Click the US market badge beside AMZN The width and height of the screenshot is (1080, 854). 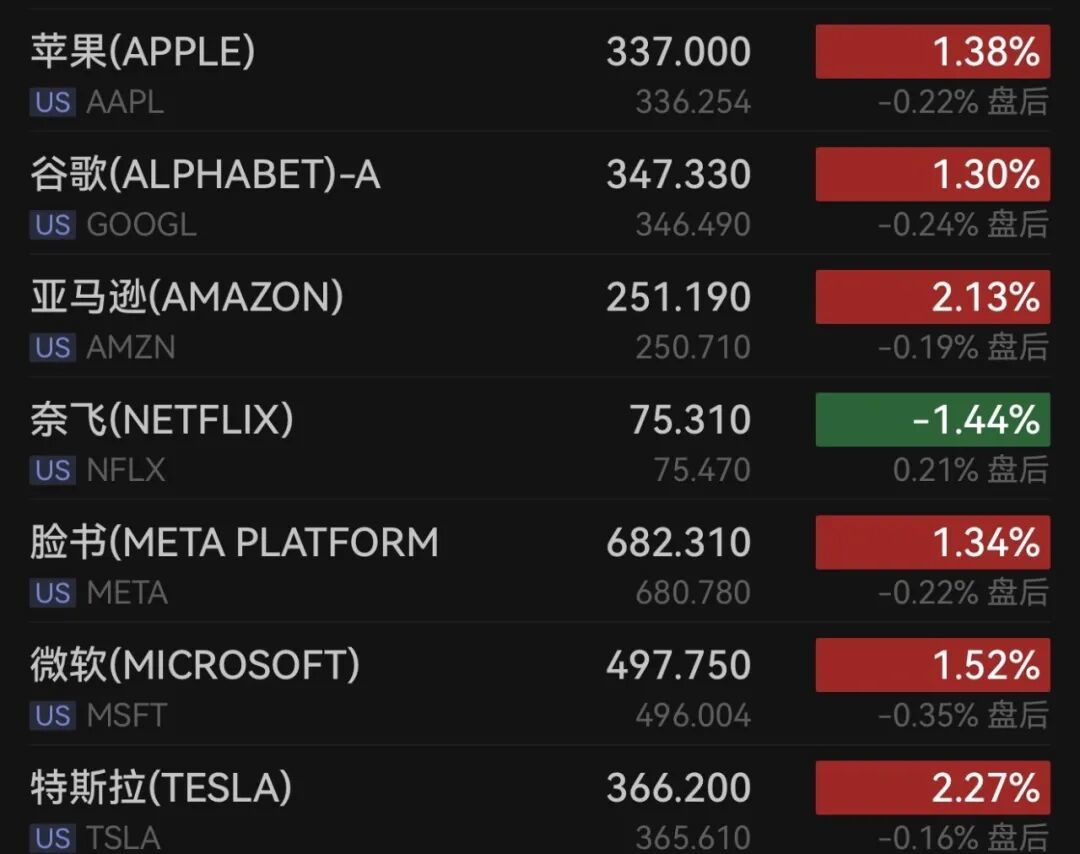[52, 348]
